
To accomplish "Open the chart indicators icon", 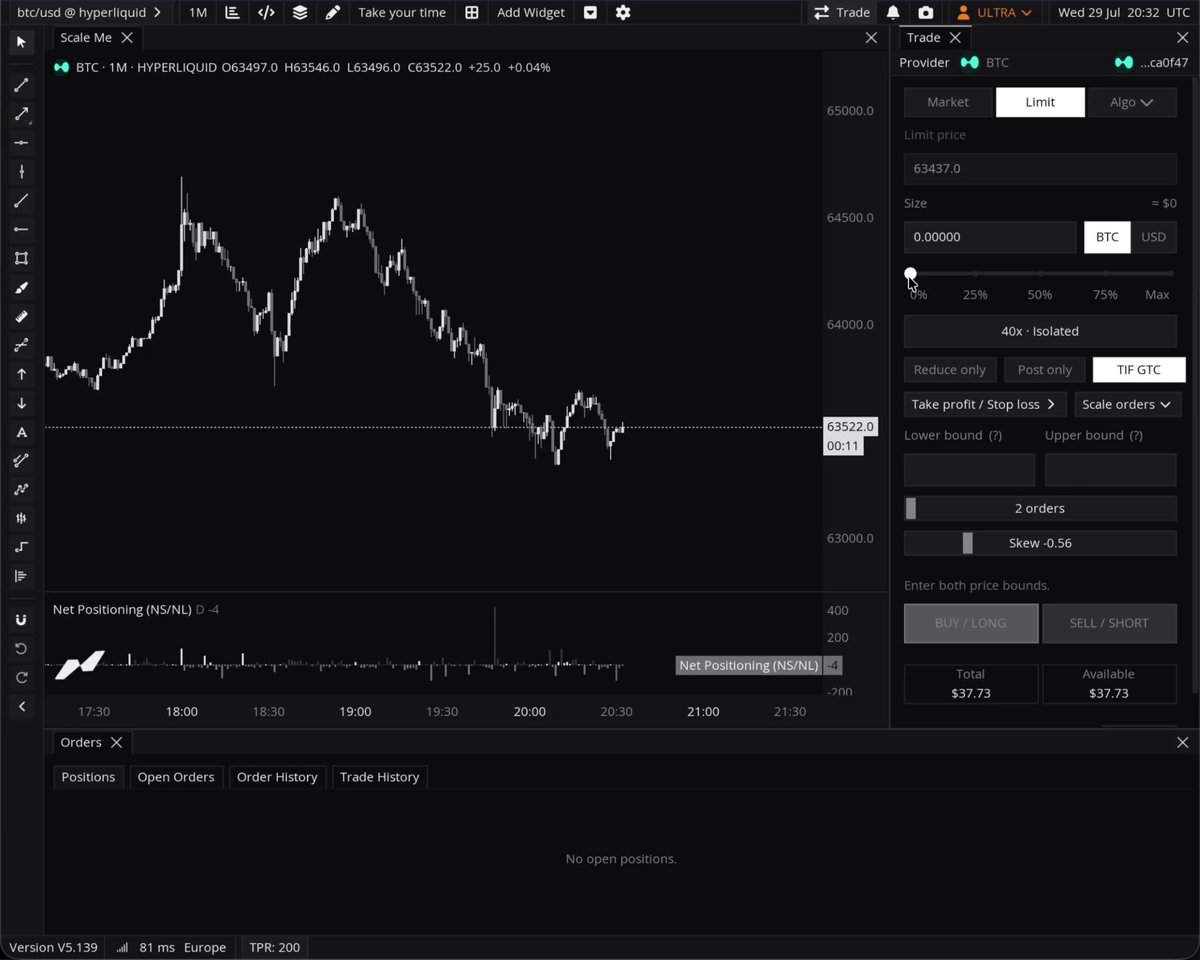I will [x=232, y=12].
